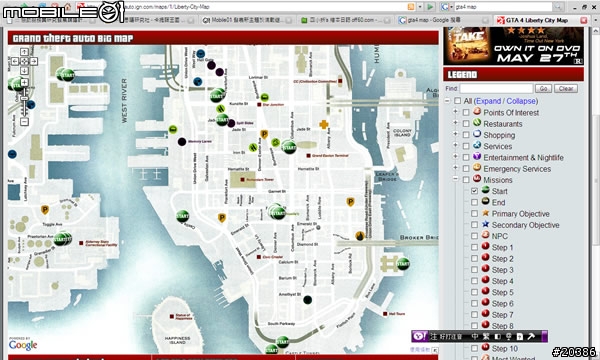Click the Shopping legend icon
The width and height of the screenshot is (600, 360).
(x=477, y=134)
